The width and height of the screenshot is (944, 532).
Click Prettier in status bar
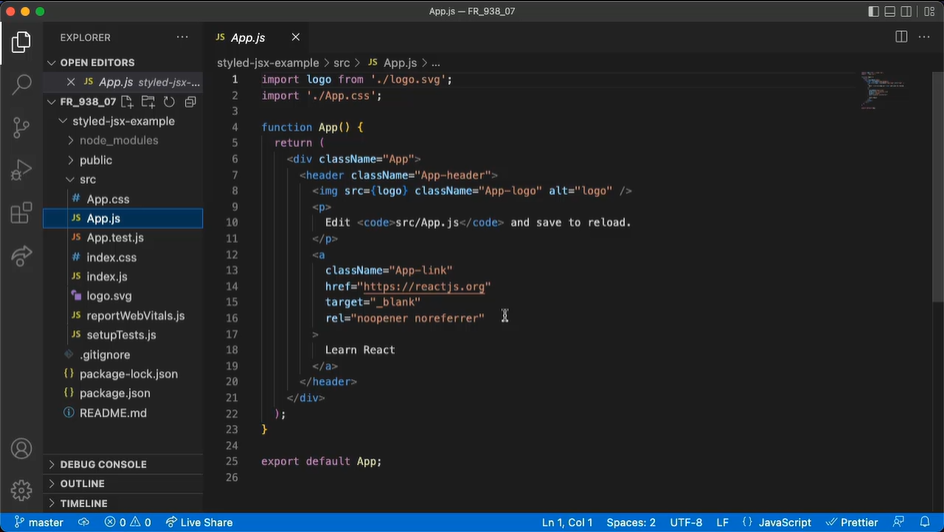[852, 522]
